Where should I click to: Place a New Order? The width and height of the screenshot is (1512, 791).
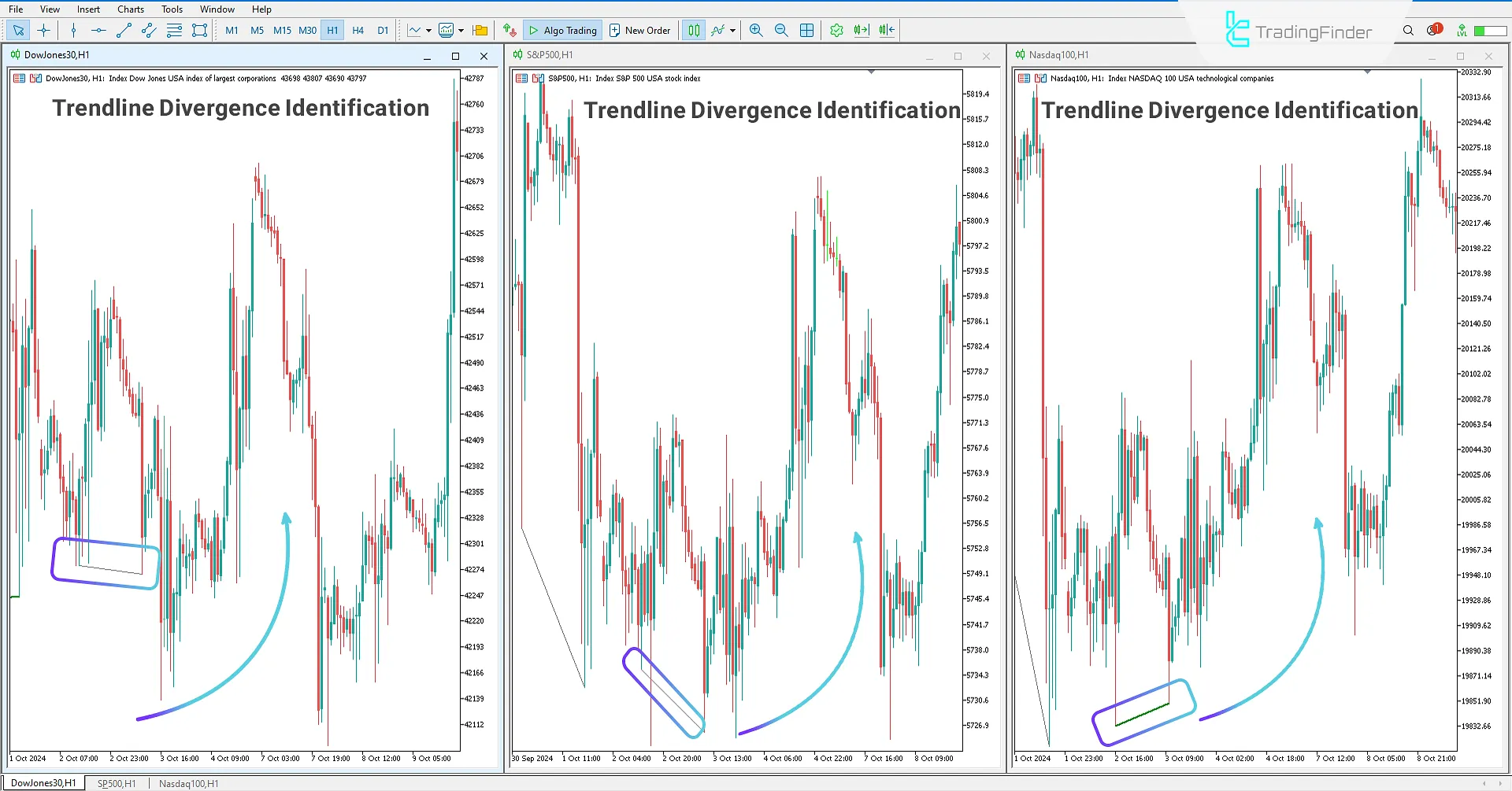(640, 30)
